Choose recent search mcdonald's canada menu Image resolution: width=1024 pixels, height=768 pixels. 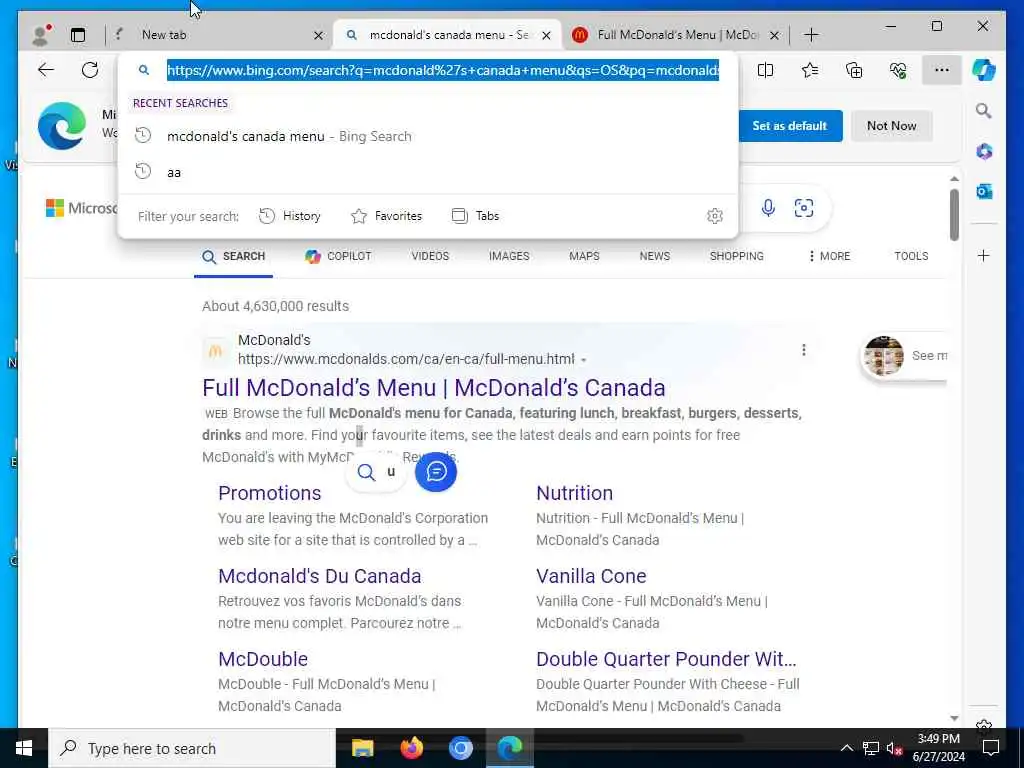click(428, 136)
